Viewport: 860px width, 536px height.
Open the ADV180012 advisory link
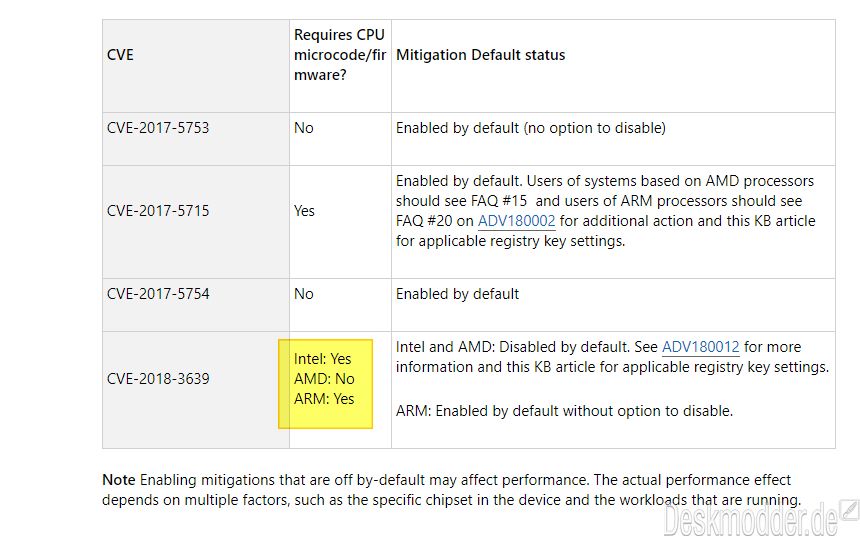coord(700,347)
